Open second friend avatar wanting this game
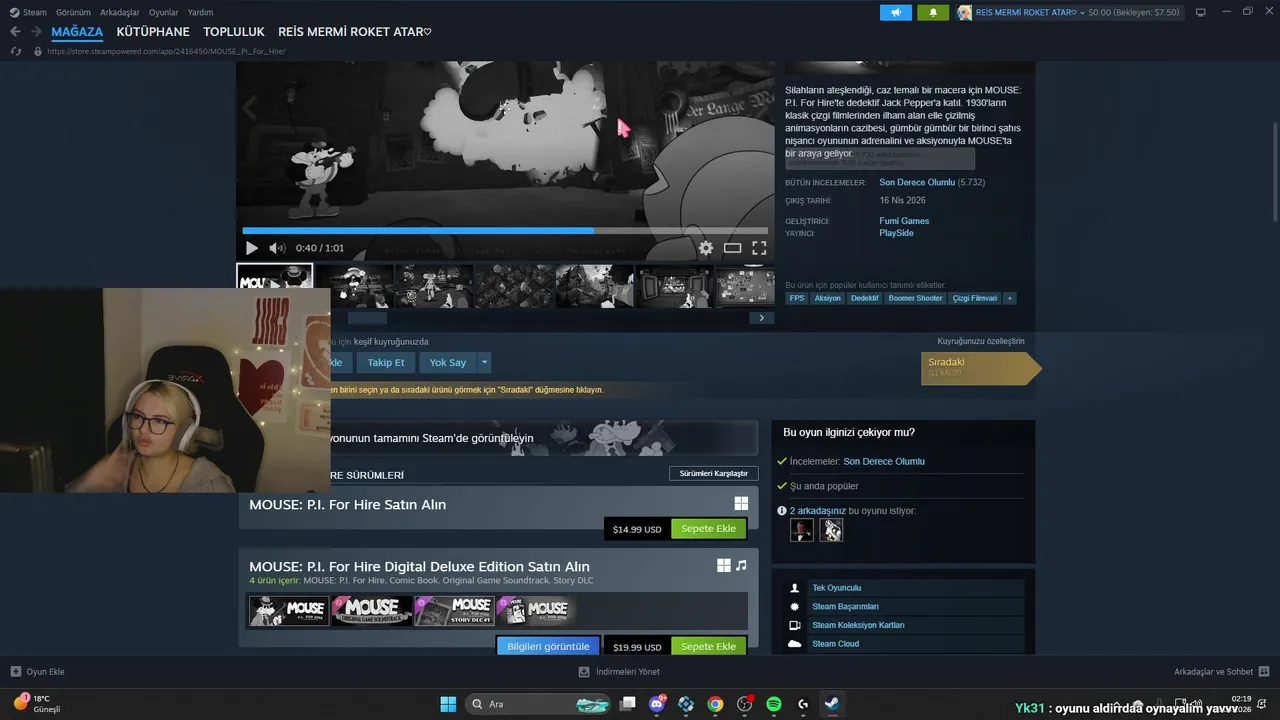 831,530
